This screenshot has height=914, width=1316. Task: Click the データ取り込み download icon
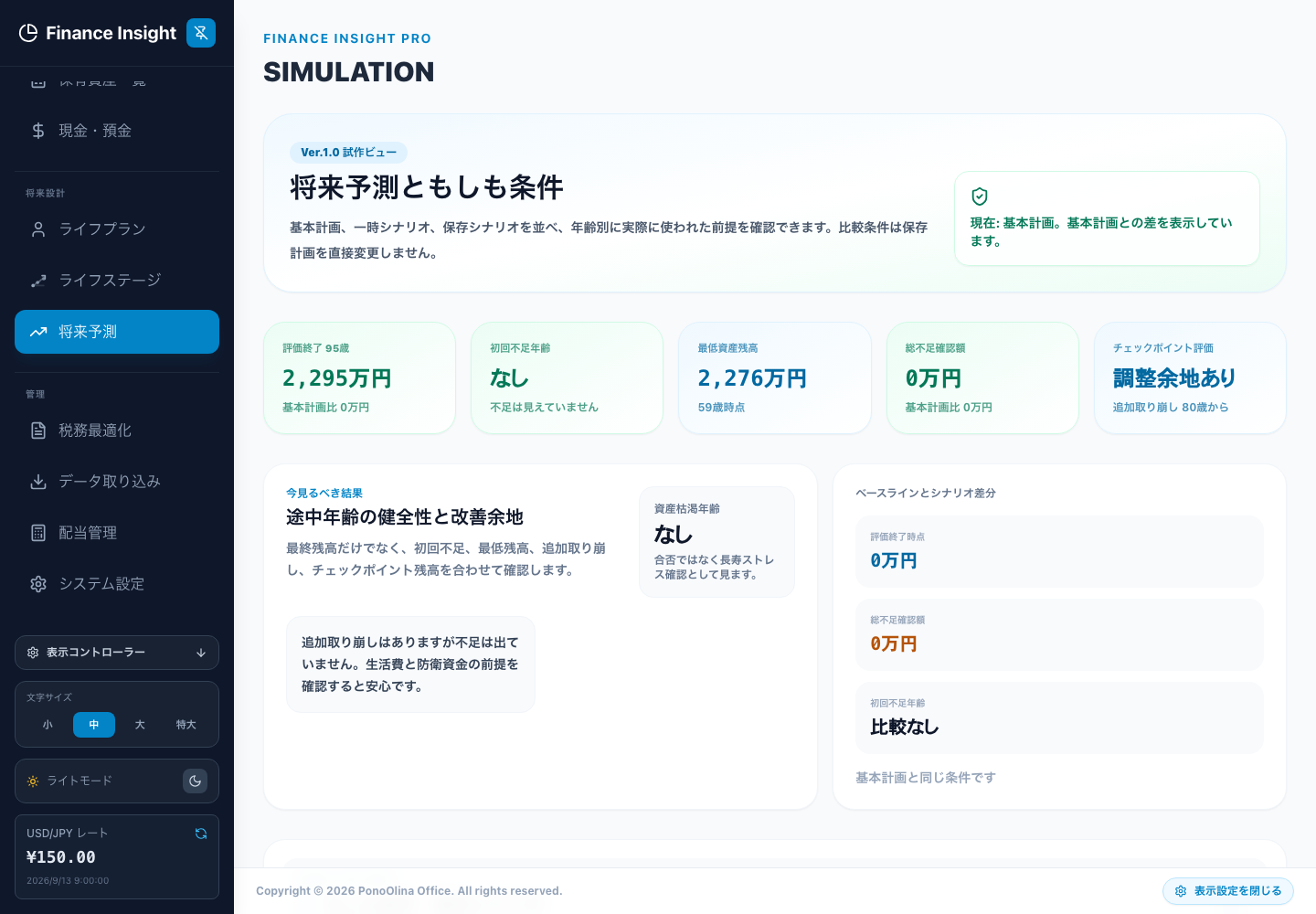point(38,482)
